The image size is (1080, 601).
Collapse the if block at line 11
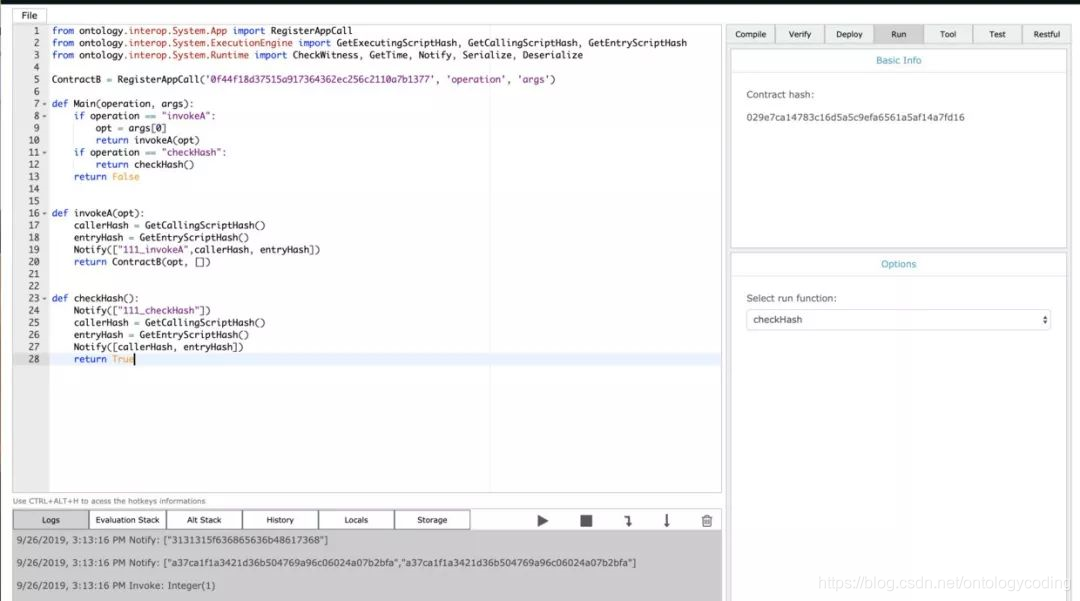(45, 153)
